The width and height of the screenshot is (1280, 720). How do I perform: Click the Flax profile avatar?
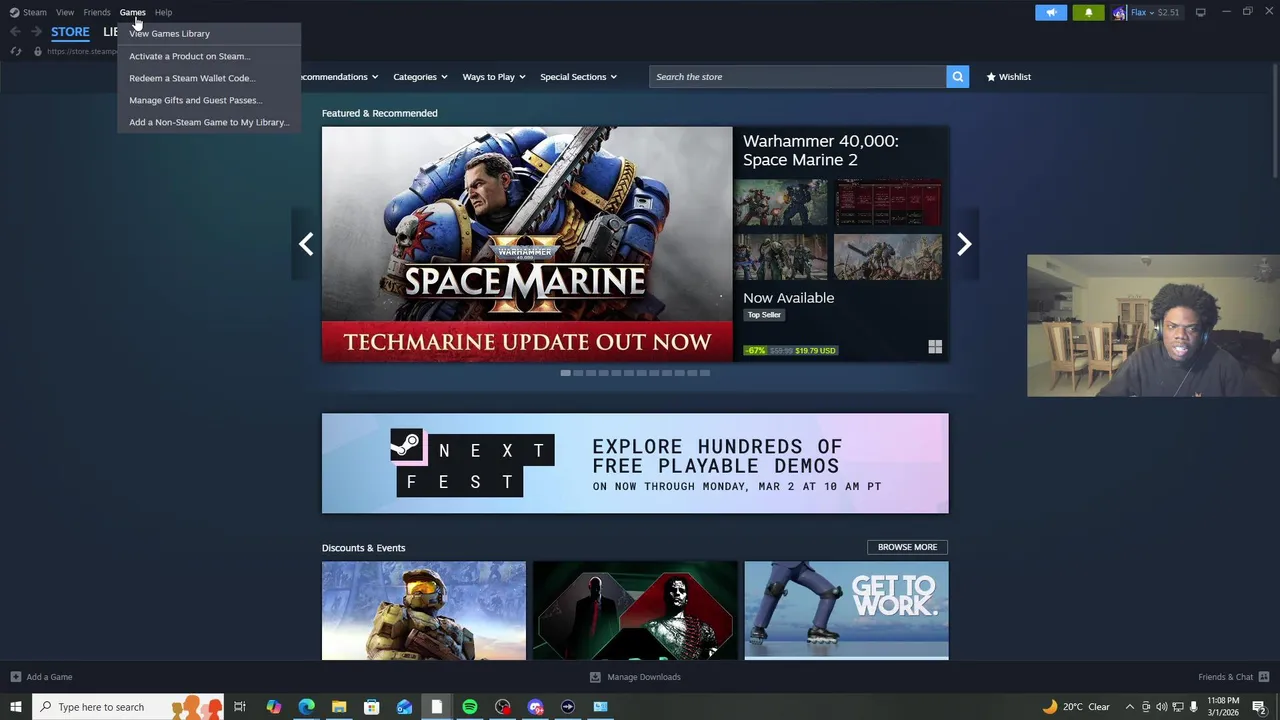pos(1119,12)
